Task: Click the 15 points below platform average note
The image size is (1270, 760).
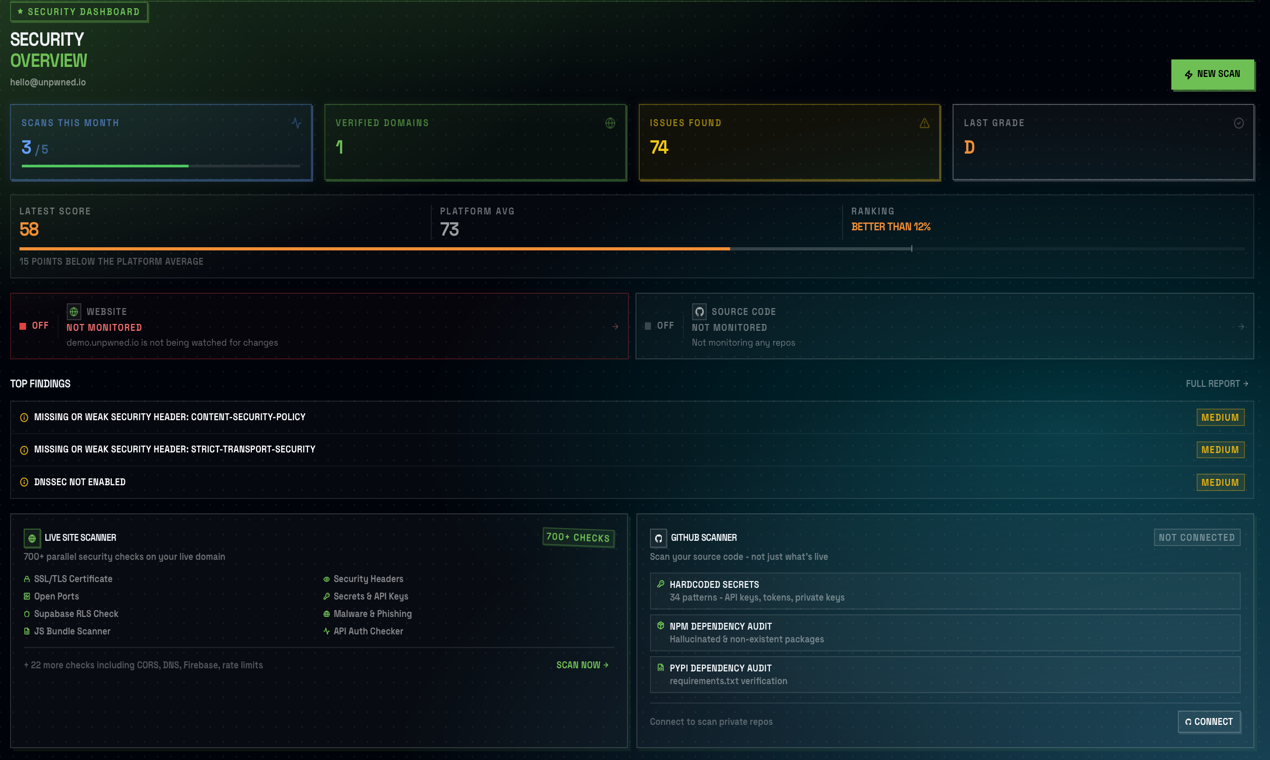Action: (111, 262)
